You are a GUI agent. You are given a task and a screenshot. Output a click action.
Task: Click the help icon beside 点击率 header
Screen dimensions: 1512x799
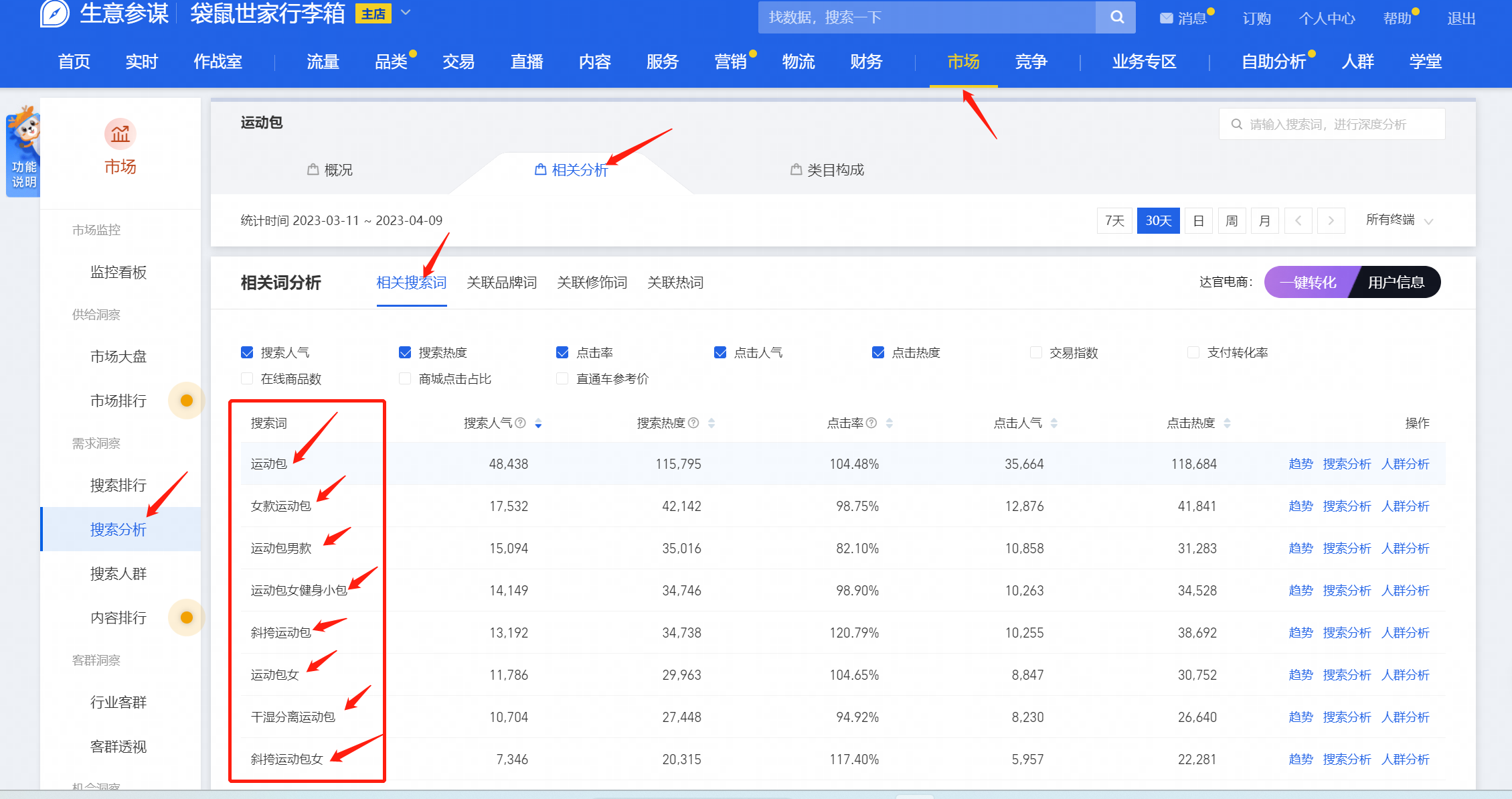pos(871,423)
